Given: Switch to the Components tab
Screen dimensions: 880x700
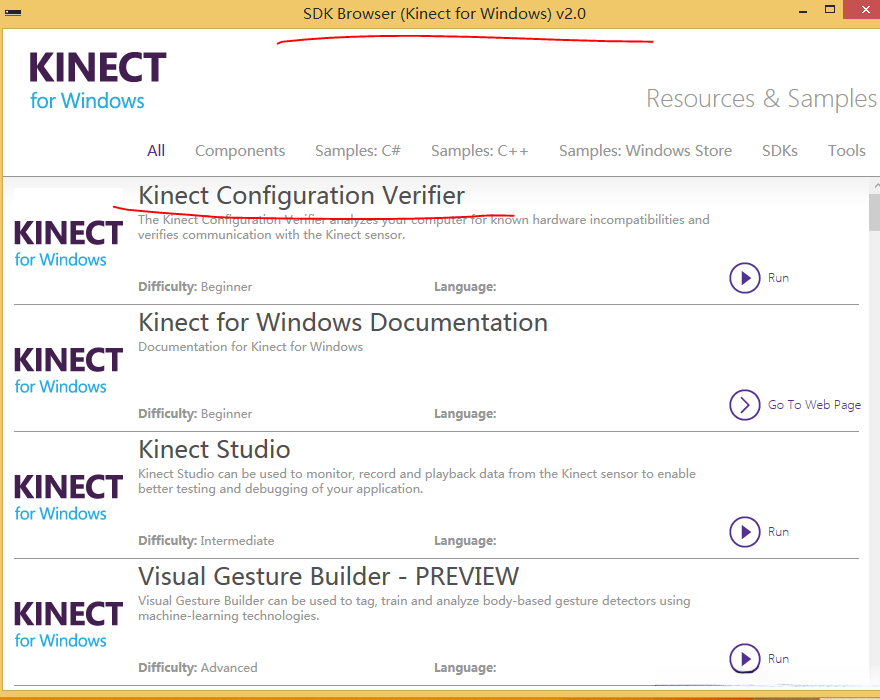Looking at the screenshot, I should click(x=240, y=150).
